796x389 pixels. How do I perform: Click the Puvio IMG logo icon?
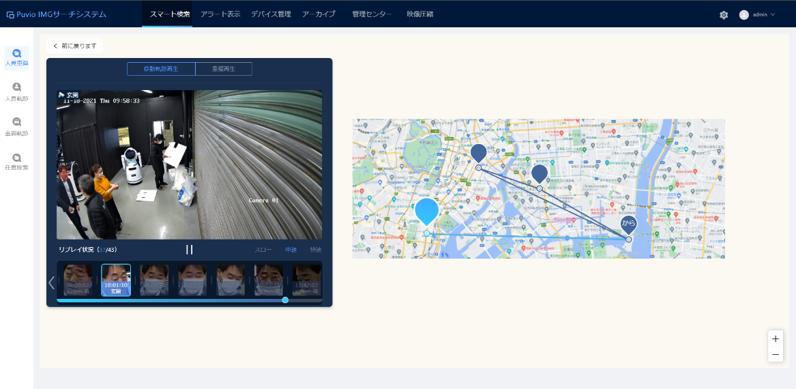10,15
